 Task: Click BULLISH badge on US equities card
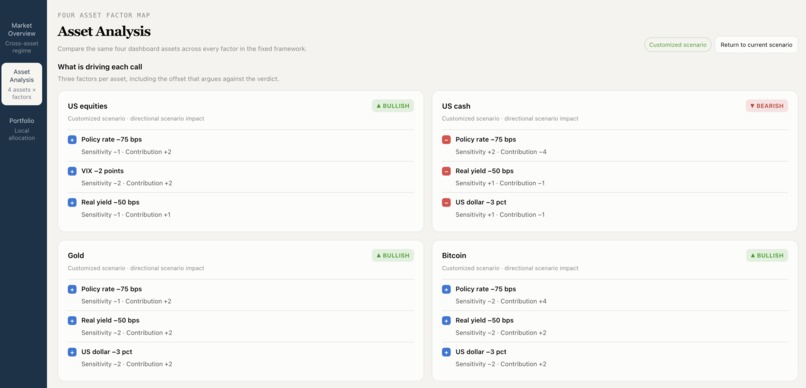click(393, 106)
